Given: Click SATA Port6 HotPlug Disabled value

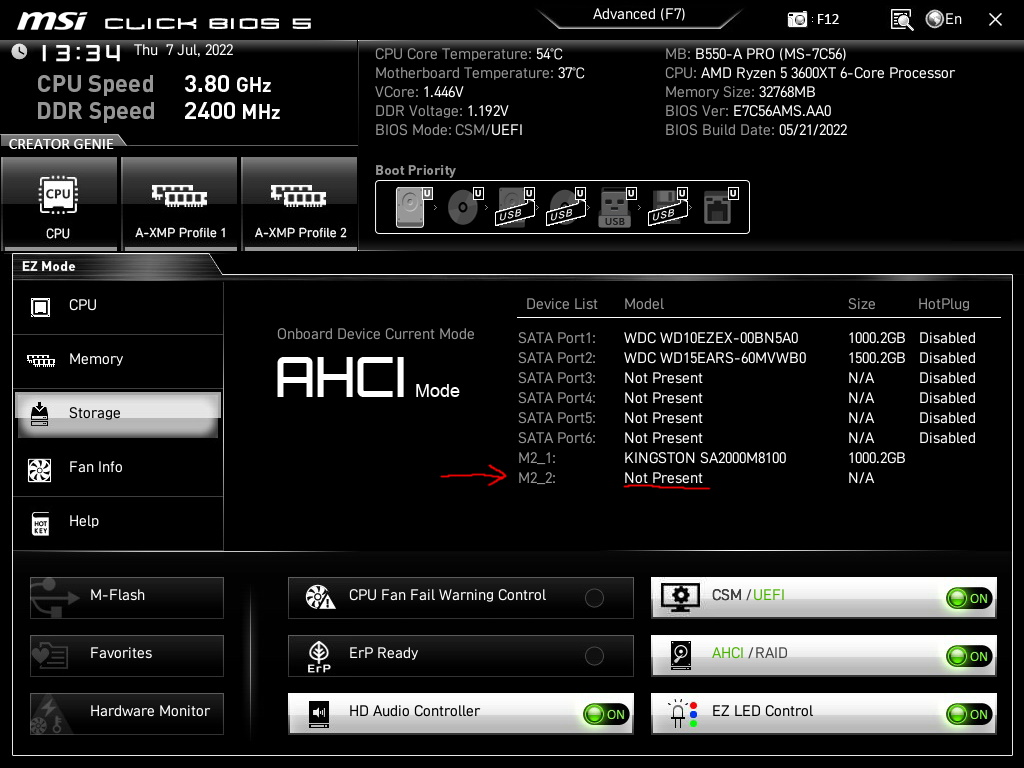Looking at the screenshot, I should [x=947, y=438].
